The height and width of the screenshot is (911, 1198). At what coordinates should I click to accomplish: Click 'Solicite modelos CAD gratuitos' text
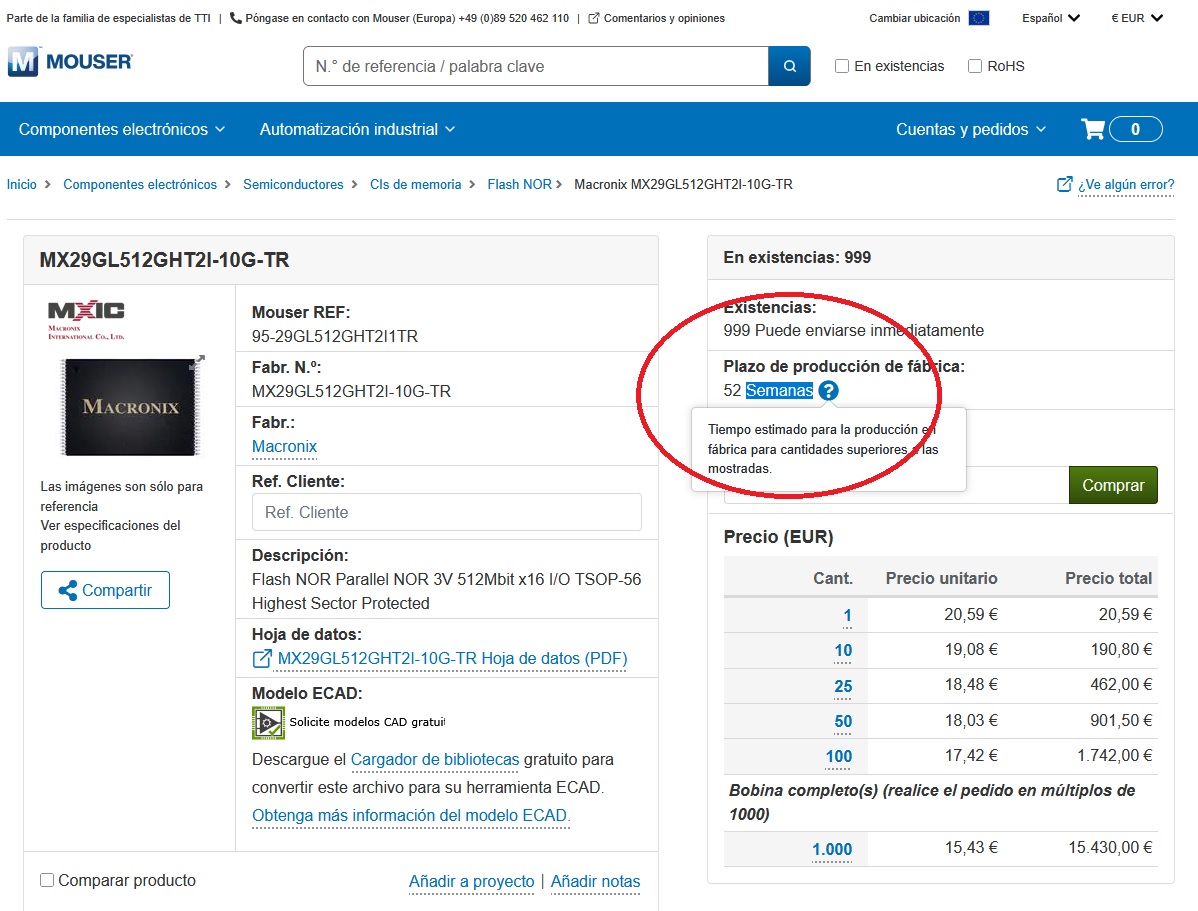(367, 722)
